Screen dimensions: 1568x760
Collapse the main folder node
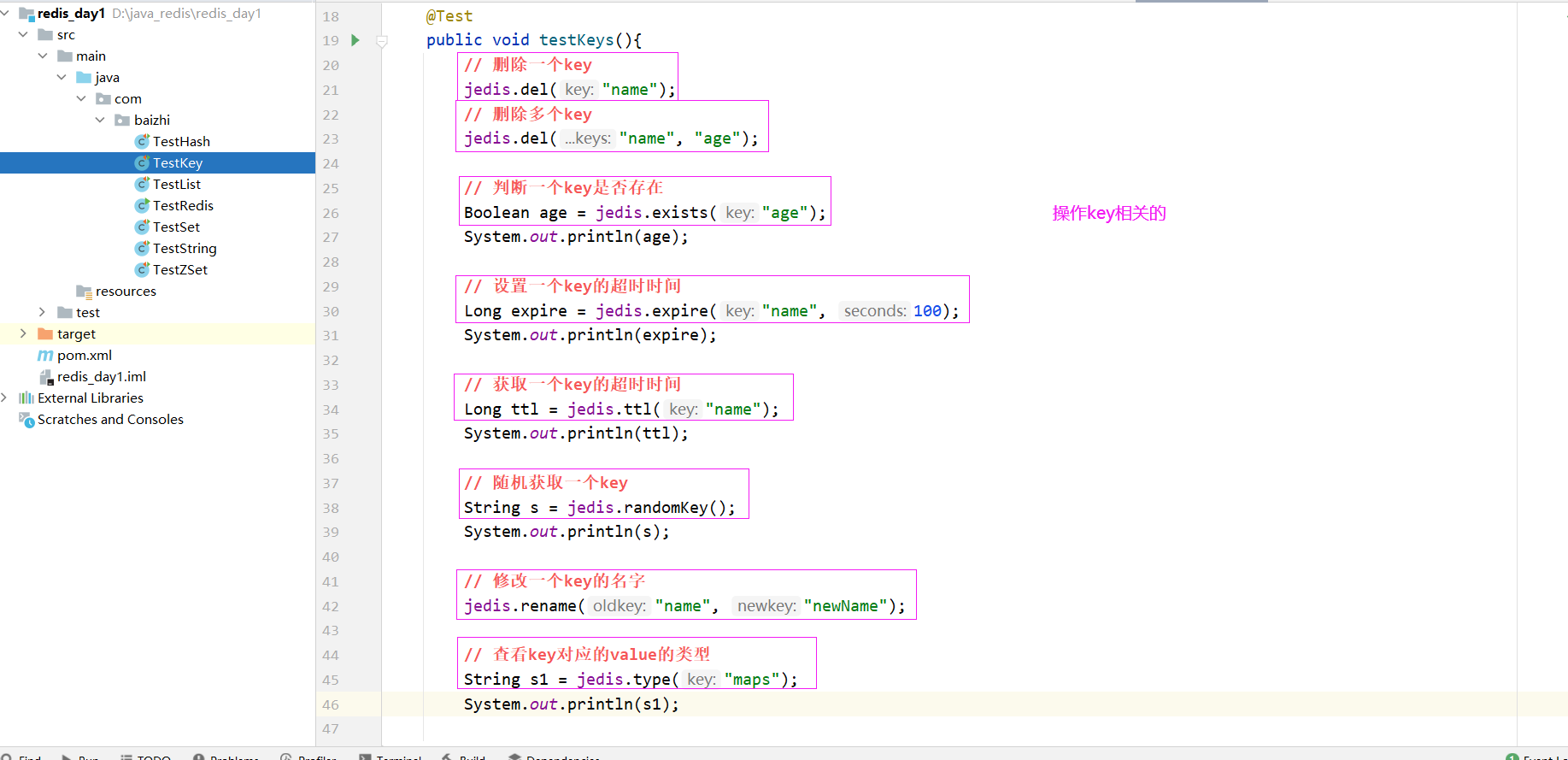43,56
